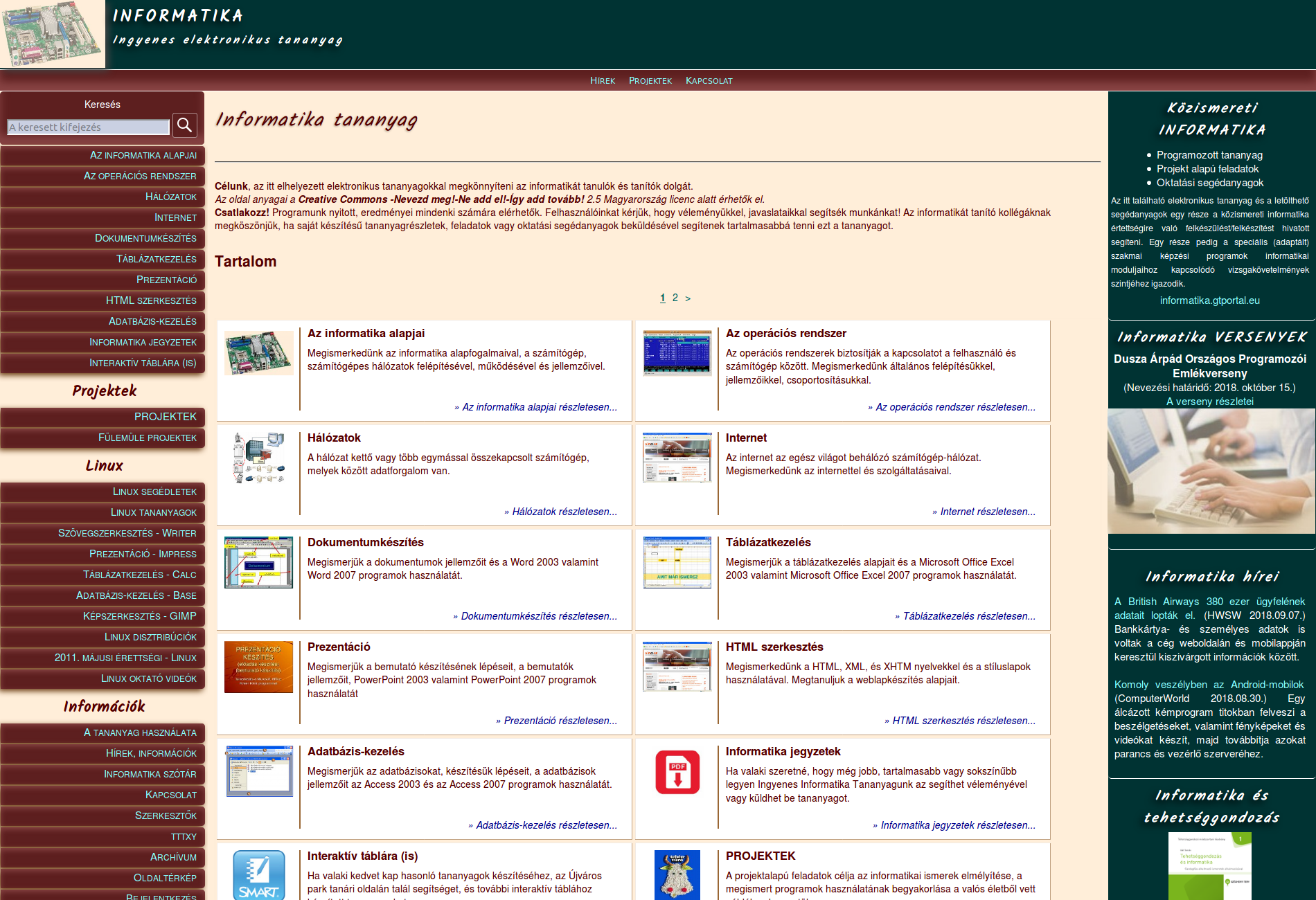Click the next page arrow in pagination
Screen dimensions: 1316x900
[687, 298]
